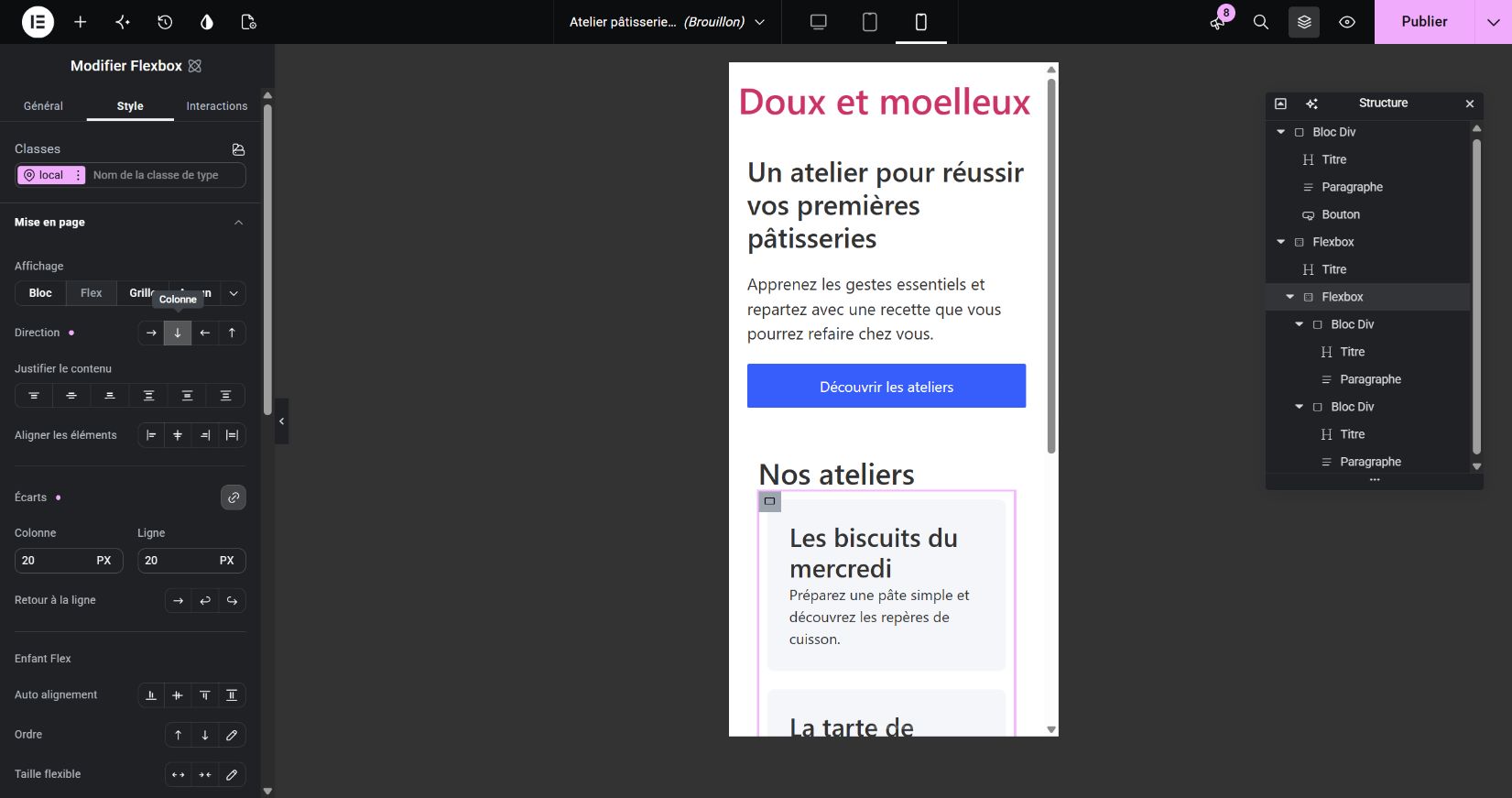Toggle the Structure layers icon in top bar

tap(1304, 22)
